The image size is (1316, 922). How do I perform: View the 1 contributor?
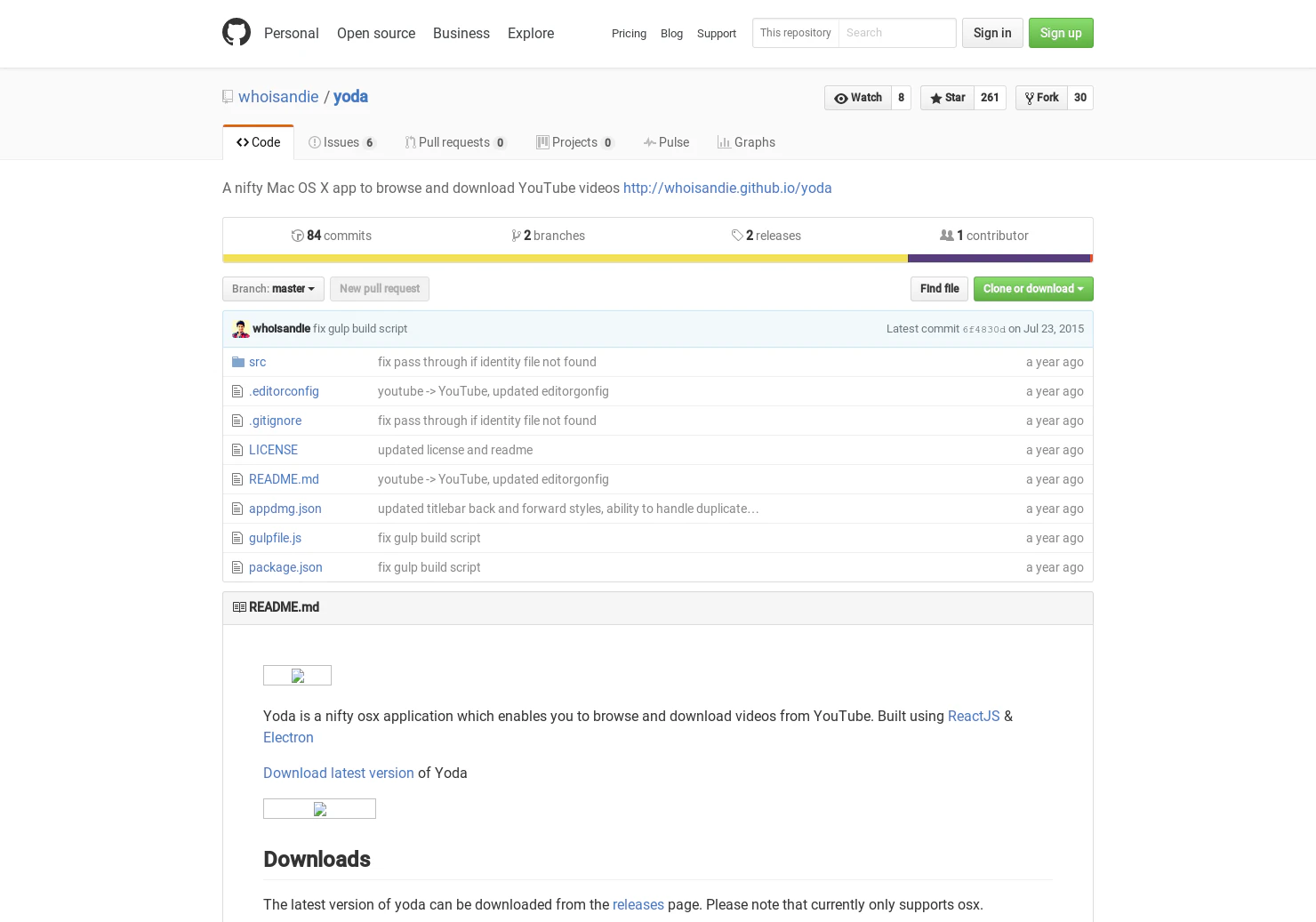[984, 236]
